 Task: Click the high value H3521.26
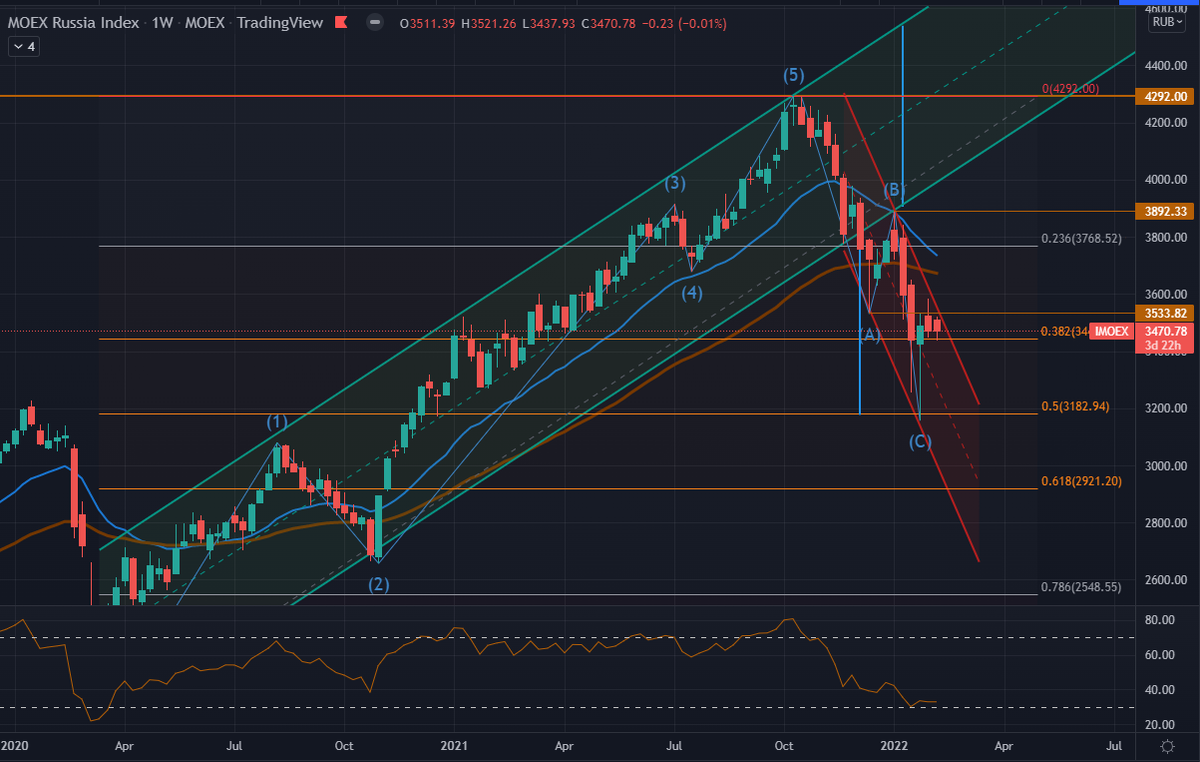point(487,22)
